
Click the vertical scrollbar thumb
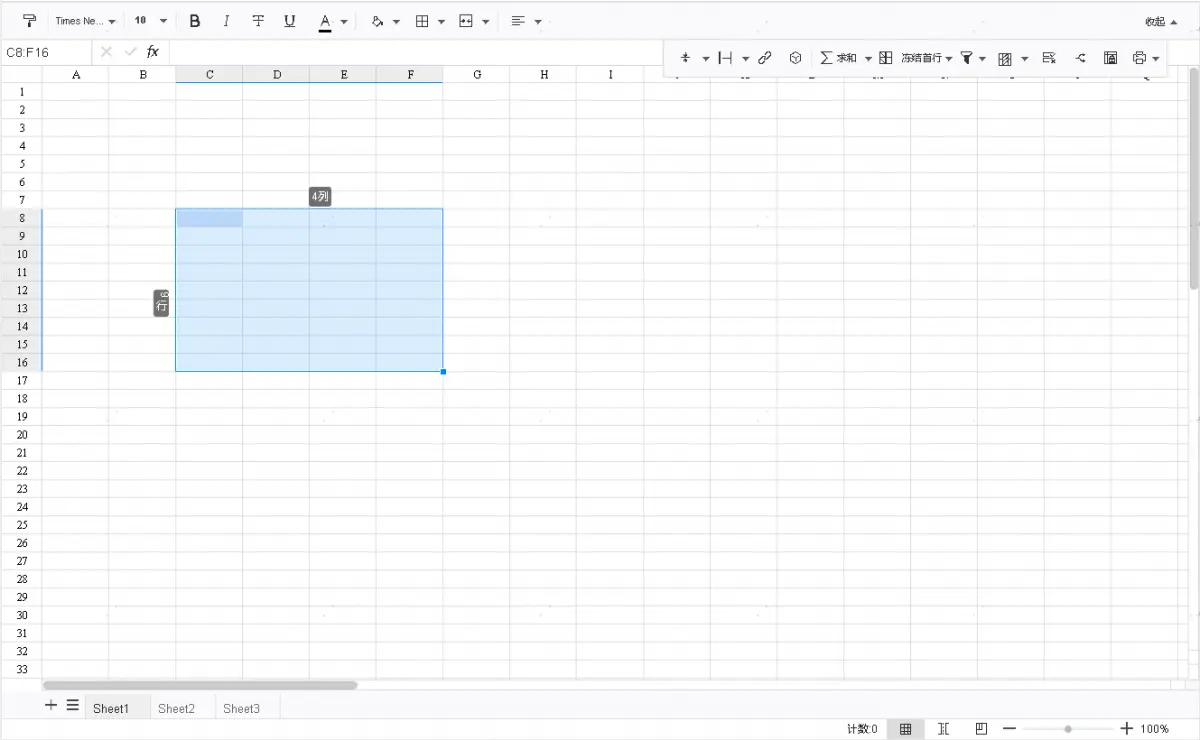(1194, 178)
